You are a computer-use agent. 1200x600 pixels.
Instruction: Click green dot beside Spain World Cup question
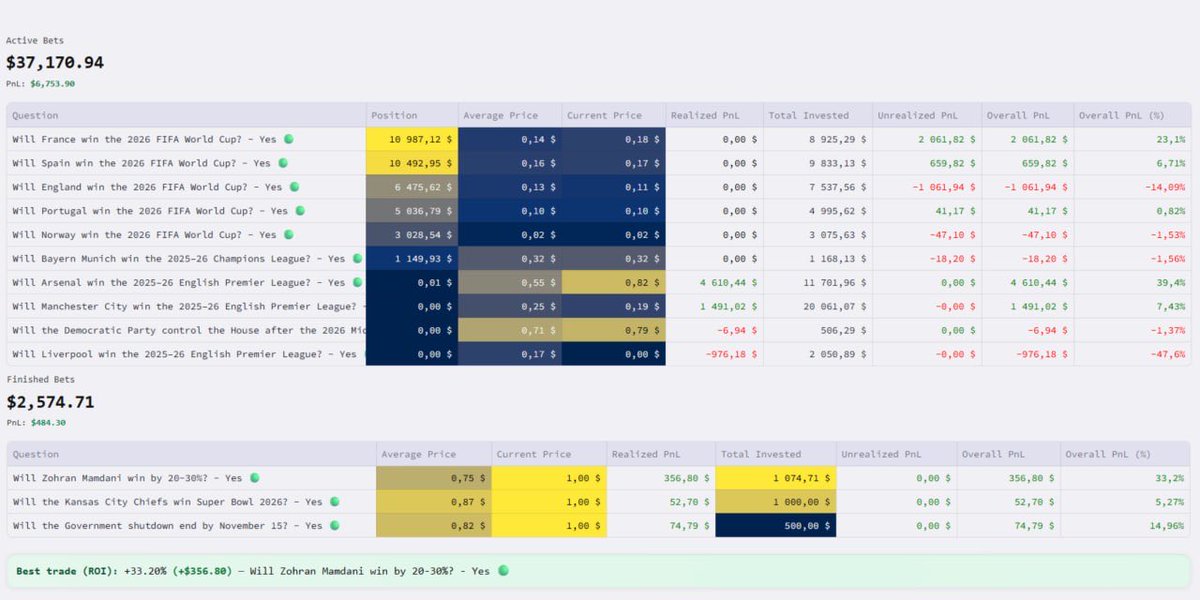pos(282,163)
